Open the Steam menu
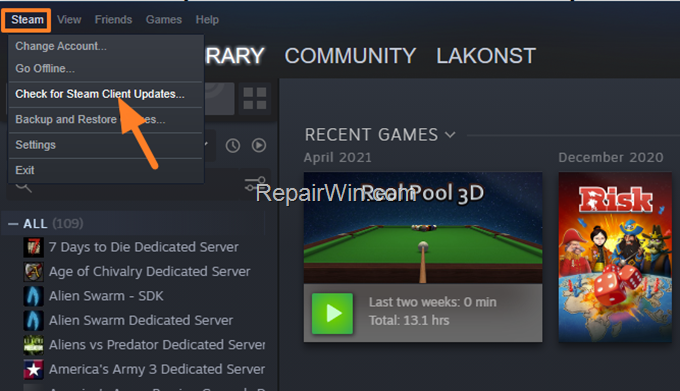Screen dimensions: 680x391 [27, 20]
